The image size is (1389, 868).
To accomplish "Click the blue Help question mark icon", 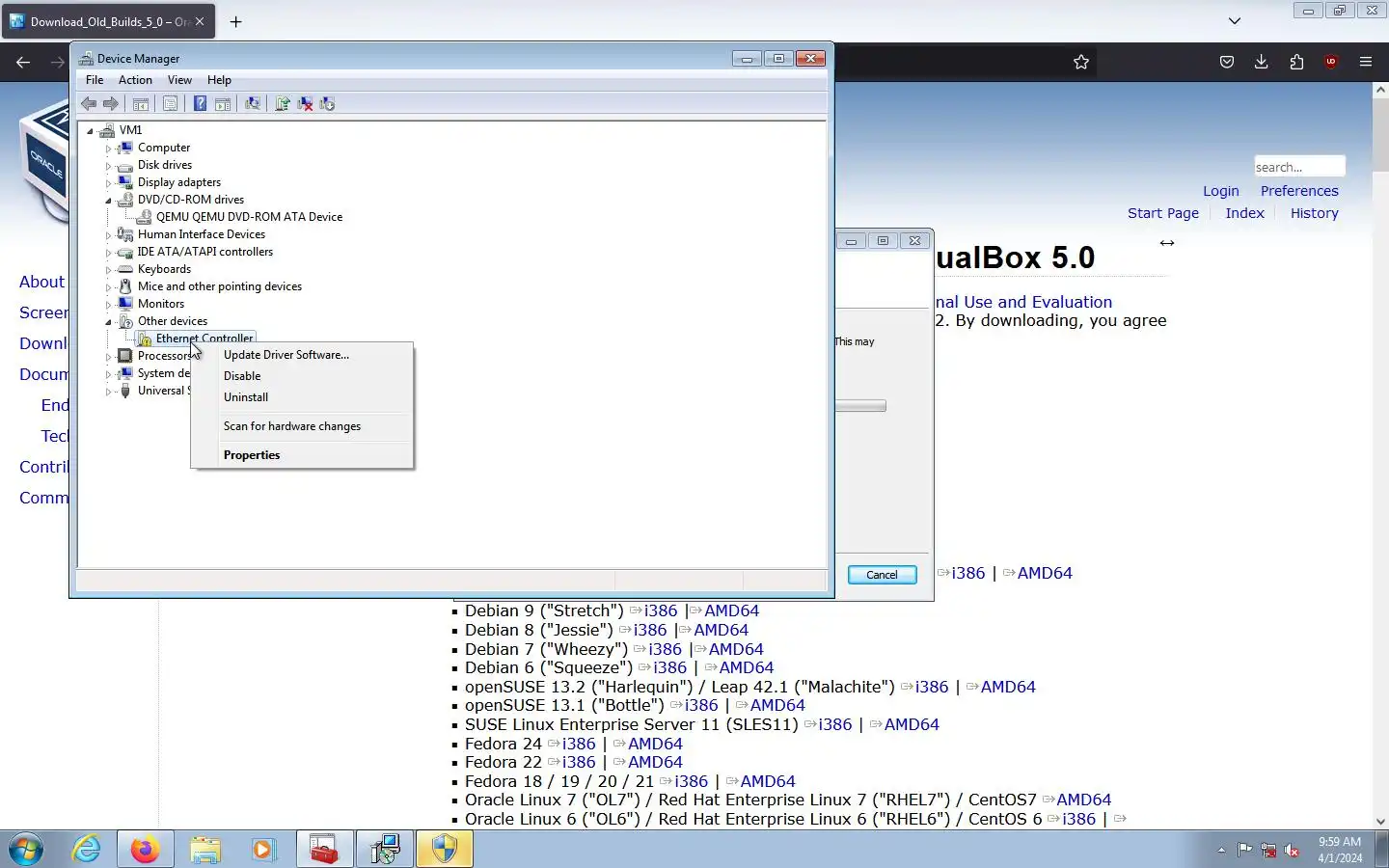I will pos(200,104).
